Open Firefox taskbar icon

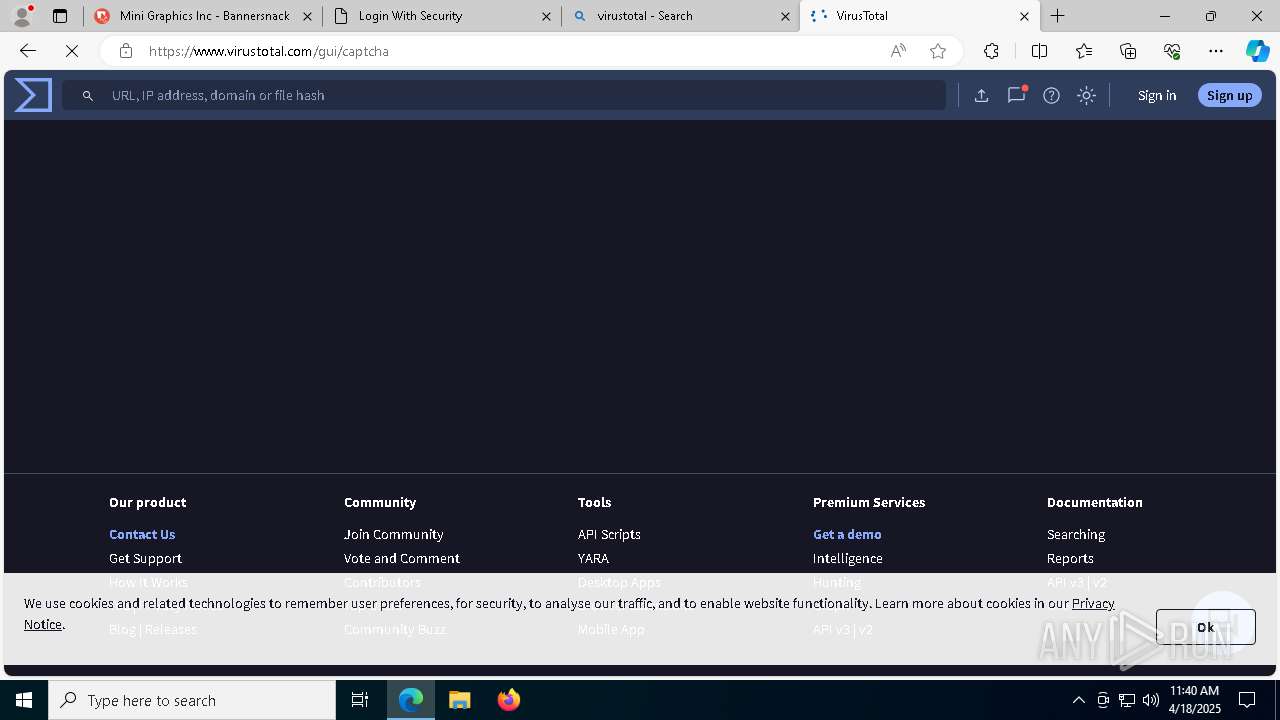tap(509, 700)
